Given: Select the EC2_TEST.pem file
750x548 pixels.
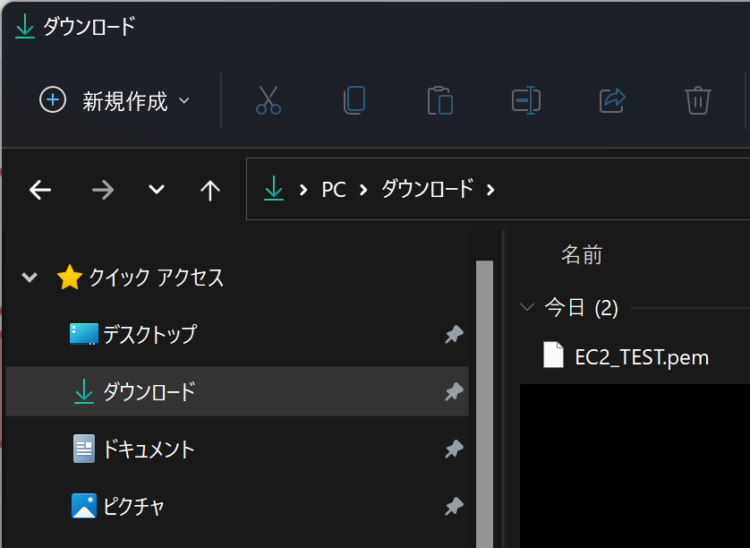Looking at the screenshot, I should pos(641,357).
